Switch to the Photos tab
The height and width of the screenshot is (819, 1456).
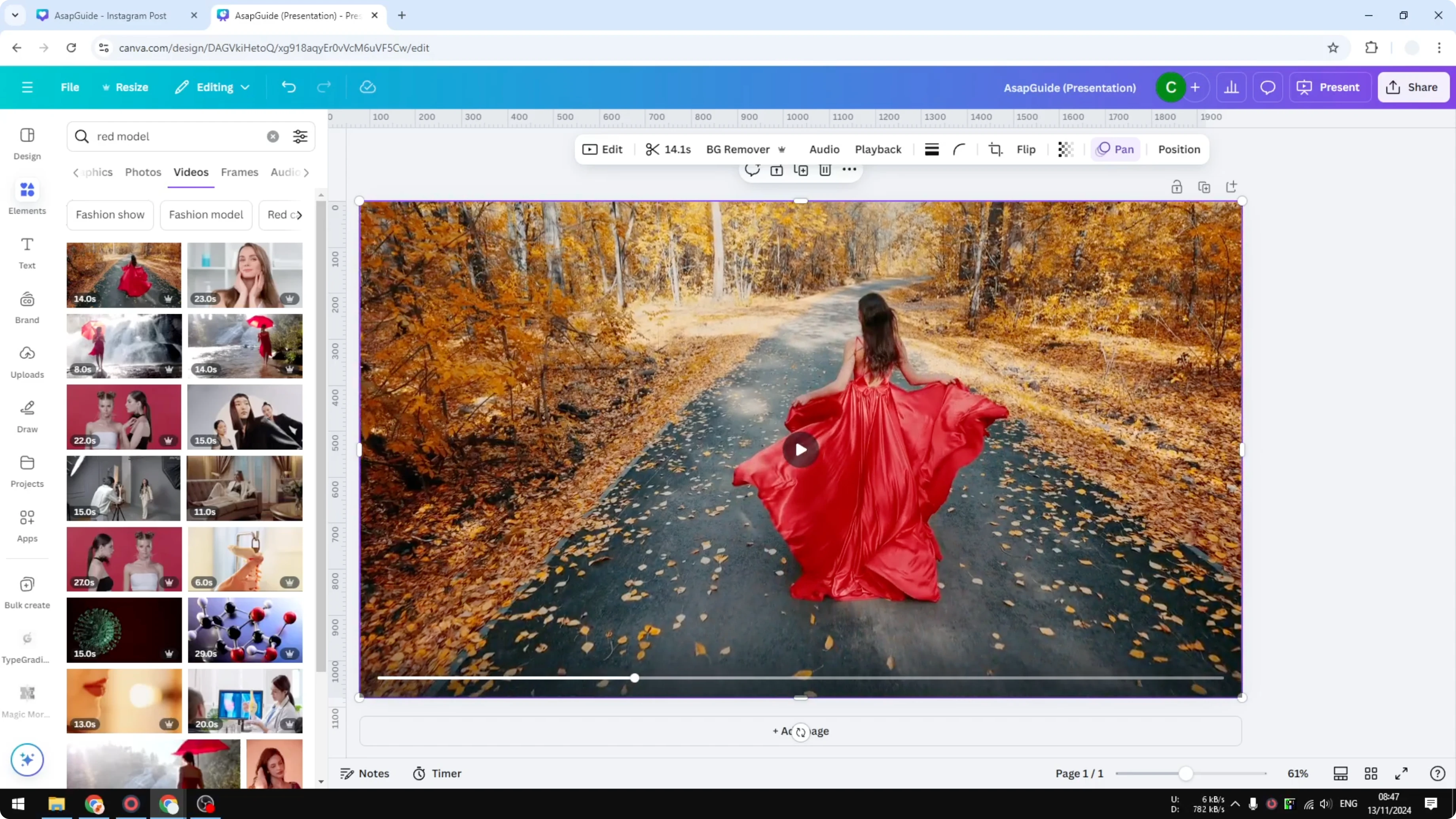tap(143, 173)
